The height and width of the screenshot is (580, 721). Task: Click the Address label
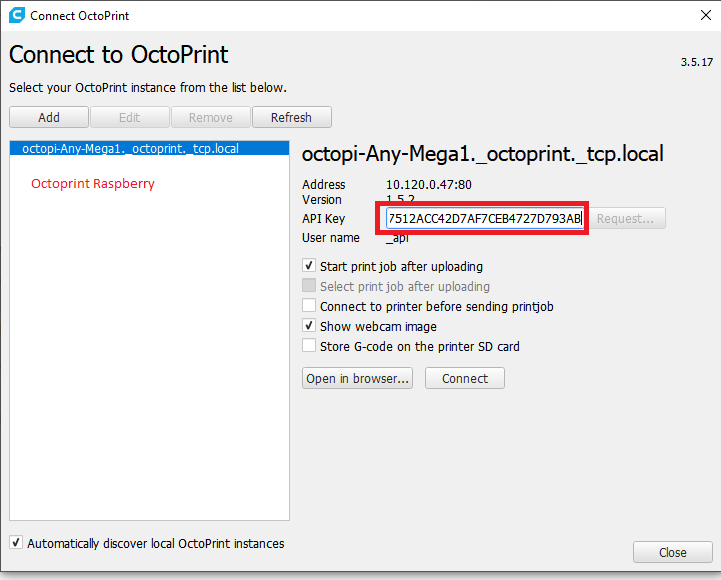pos(323,185)
